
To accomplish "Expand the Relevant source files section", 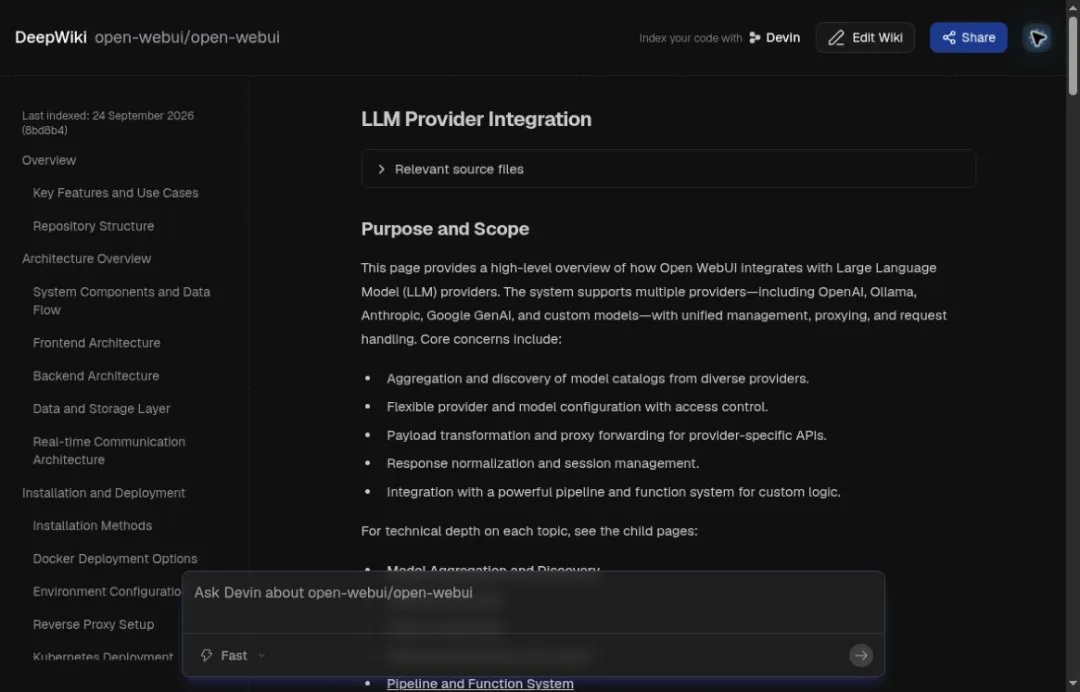I will click(668, 169).
